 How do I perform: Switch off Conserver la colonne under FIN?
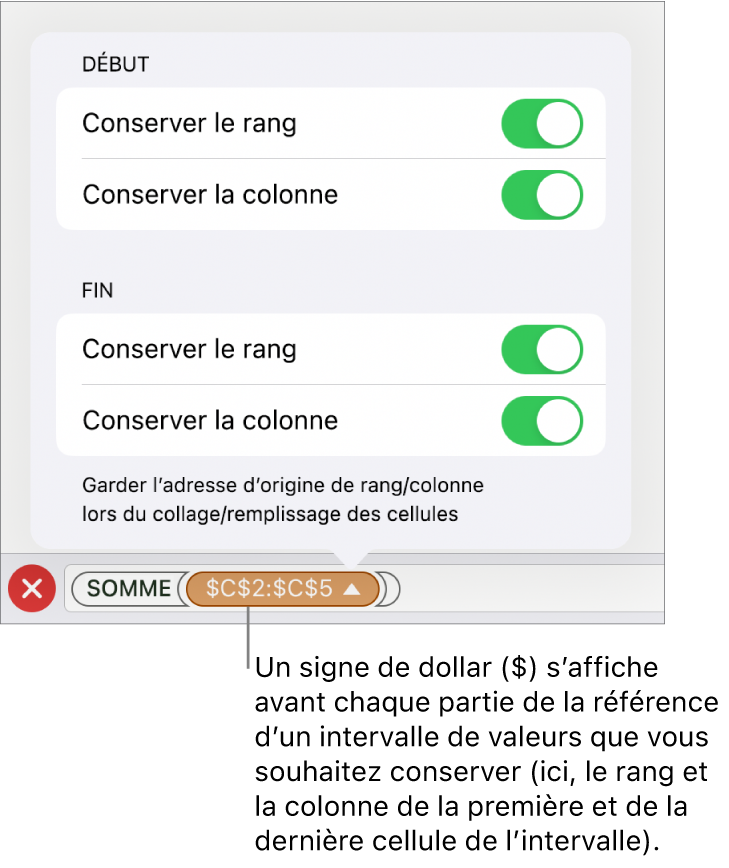[x=541, y=421]
